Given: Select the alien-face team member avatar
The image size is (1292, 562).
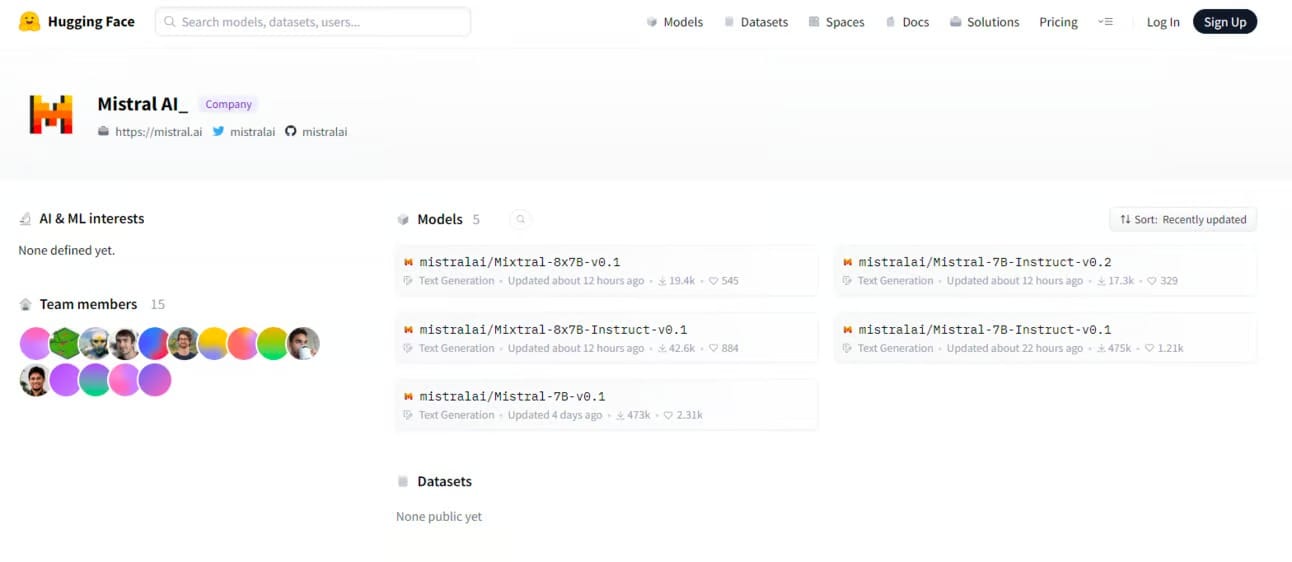Looking at the screenshot, I should pyautogui.click(x=95, y=343).
